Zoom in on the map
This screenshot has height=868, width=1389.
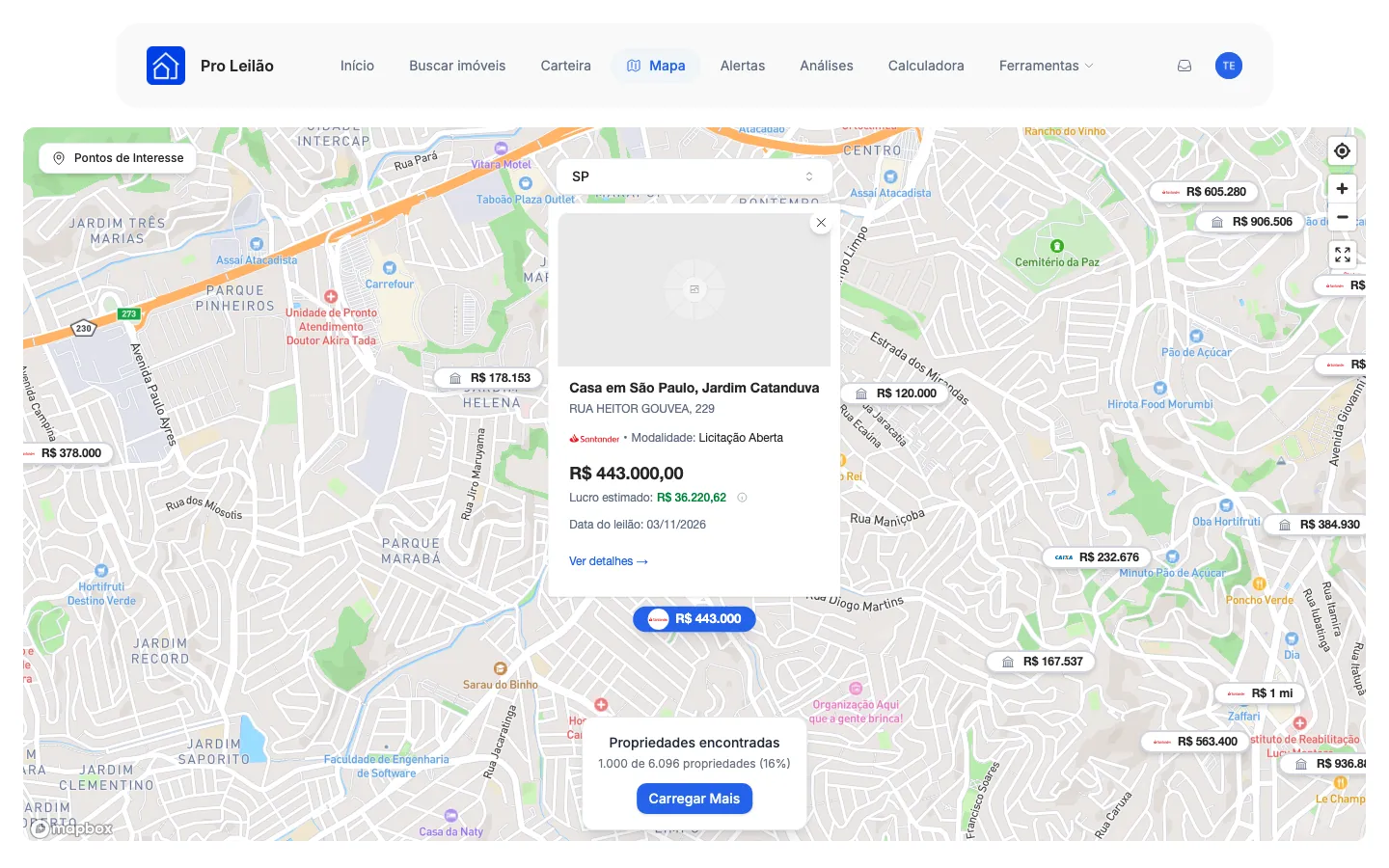[1342, 189]
